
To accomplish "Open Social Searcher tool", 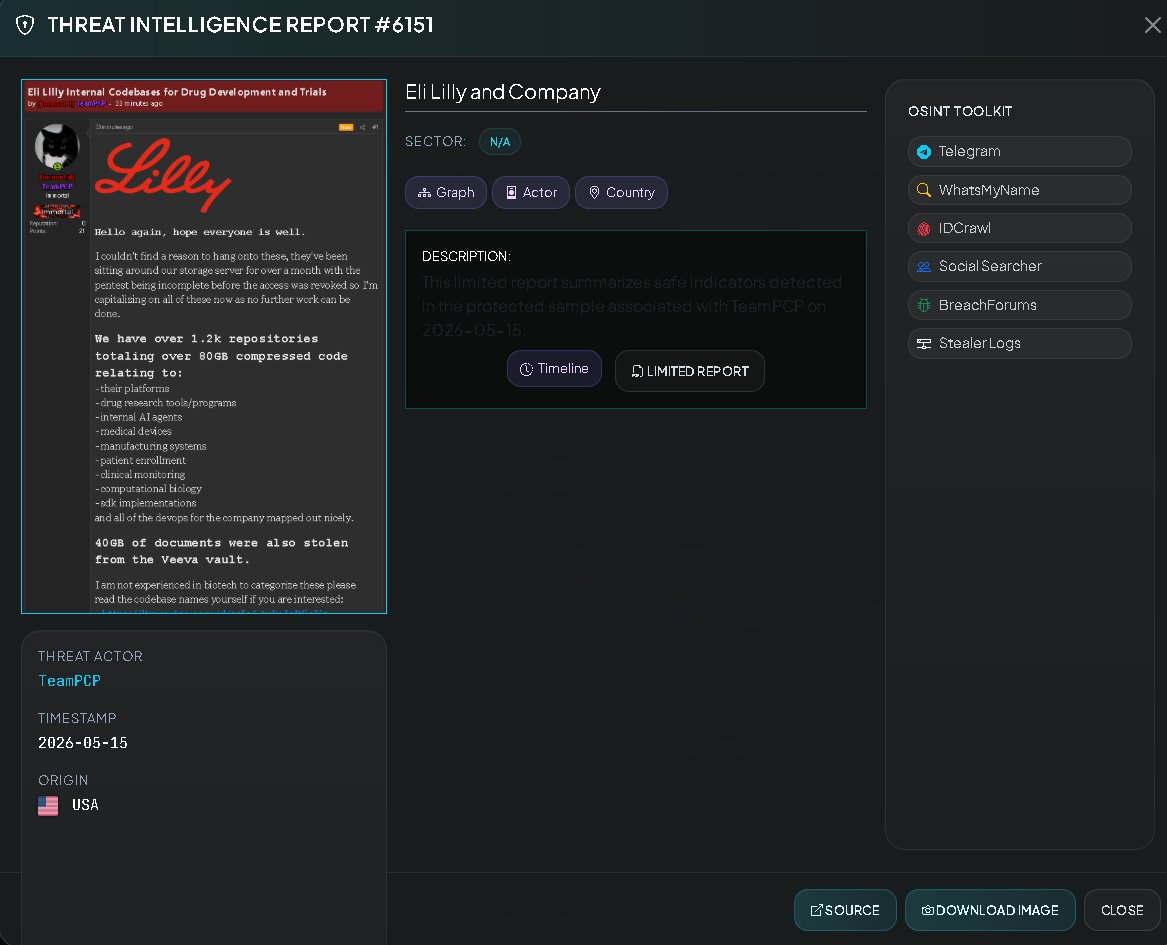I will (1020, 266).
